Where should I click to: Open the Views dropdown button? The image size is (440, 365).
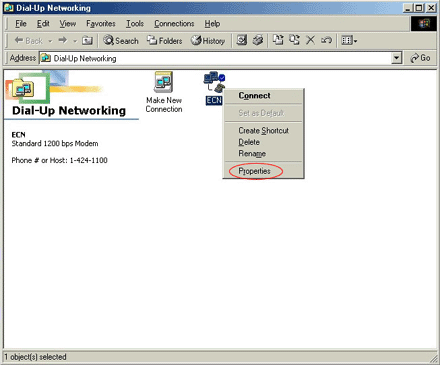coord(349,41)
